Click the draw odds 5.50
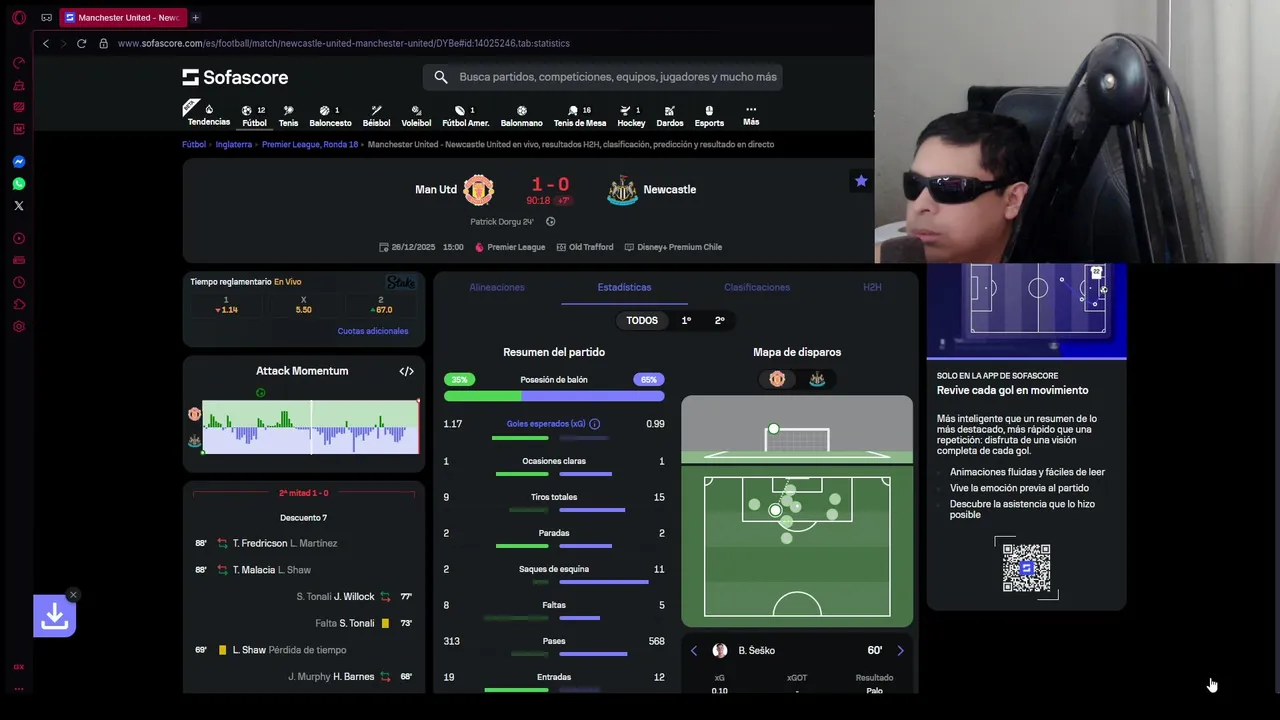Viewport: 1280px width, 720px height. [304, 305]
